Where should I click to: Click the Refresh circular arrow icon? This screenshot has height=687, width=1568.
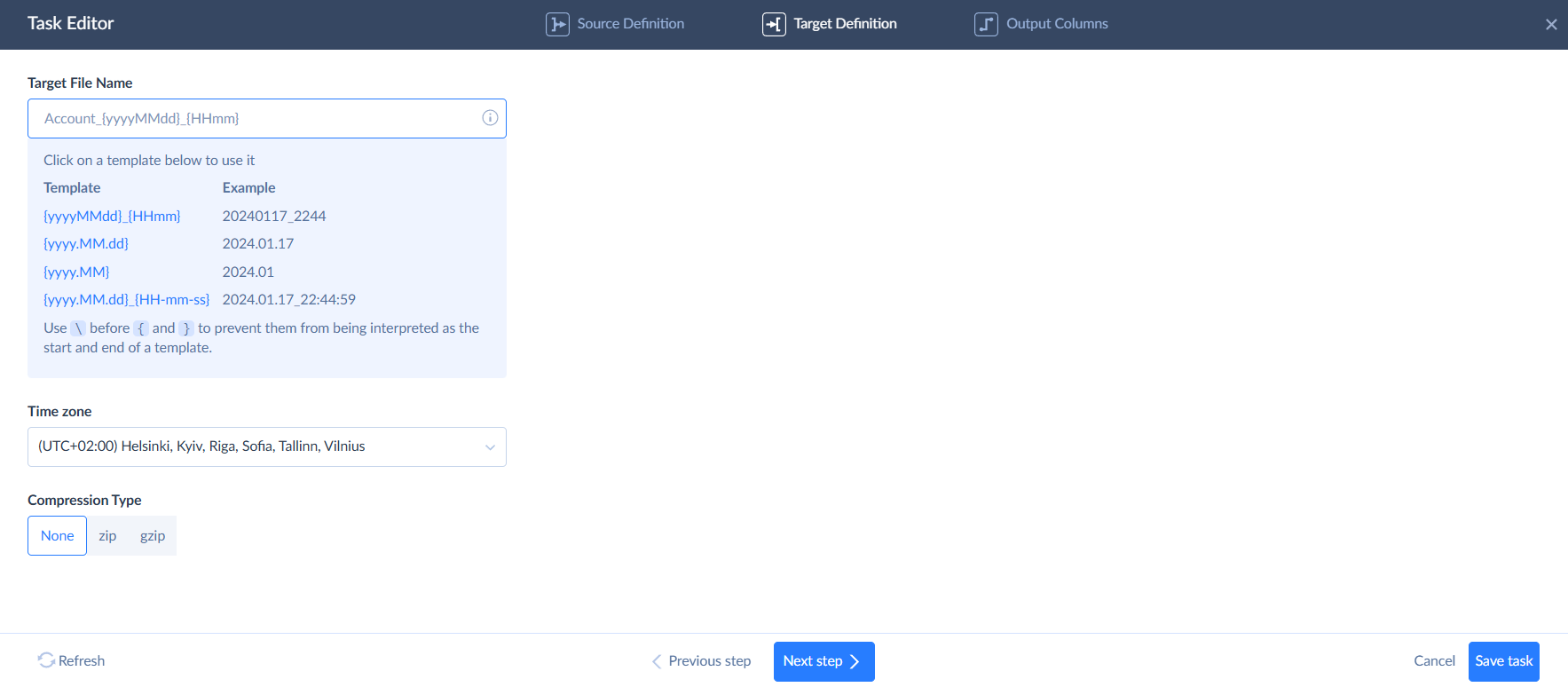coord(46,660)
